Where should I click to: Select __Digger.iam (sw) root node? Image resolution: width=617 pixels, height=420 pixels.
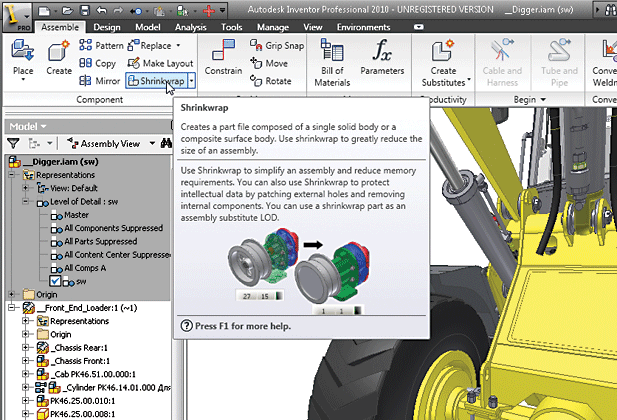pyautogui.click(x=54, y=161)
